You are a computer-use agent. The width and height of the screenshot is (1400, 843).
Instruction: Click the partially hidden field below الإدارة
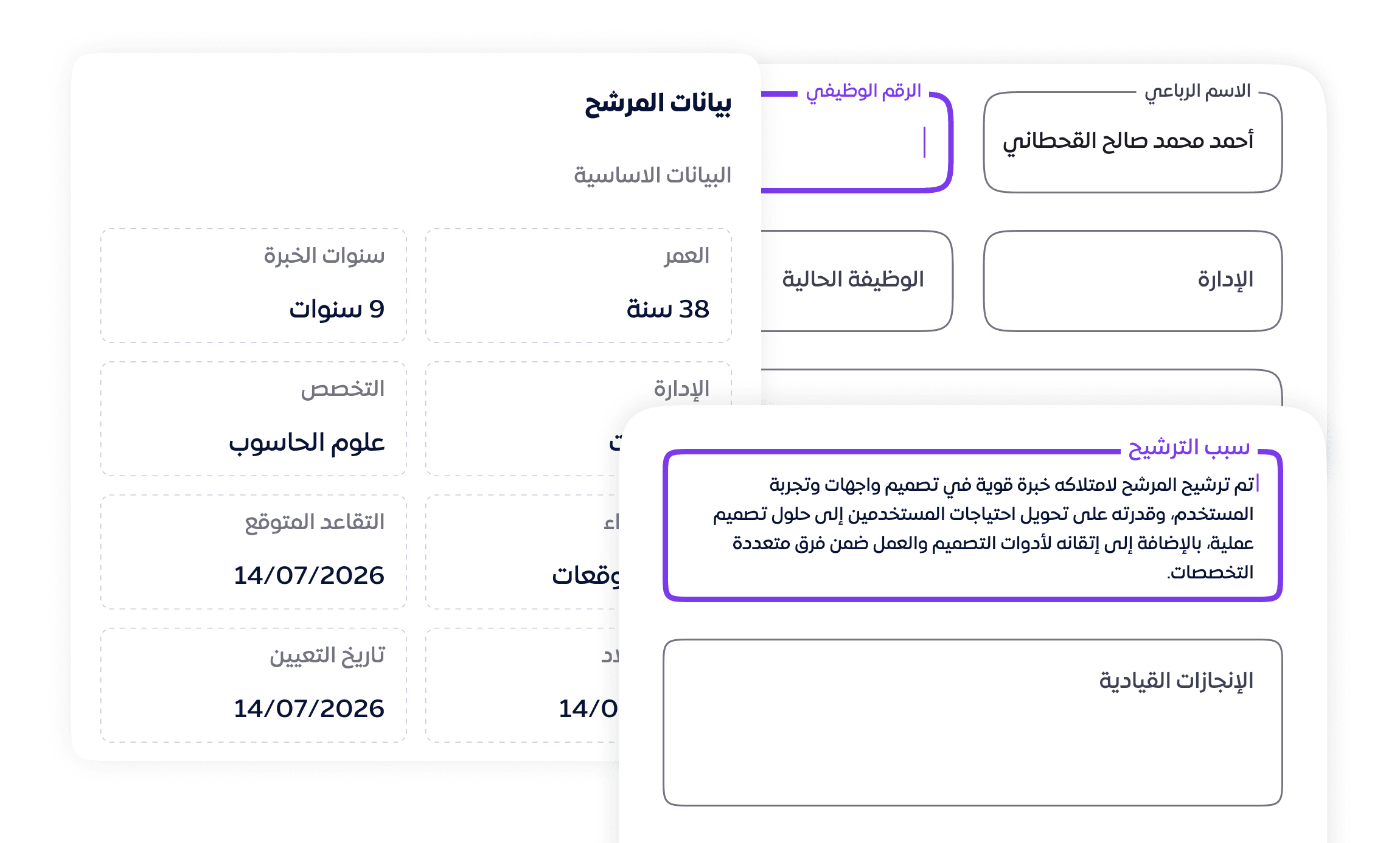pyautogui.click(x=1021, y=387)
